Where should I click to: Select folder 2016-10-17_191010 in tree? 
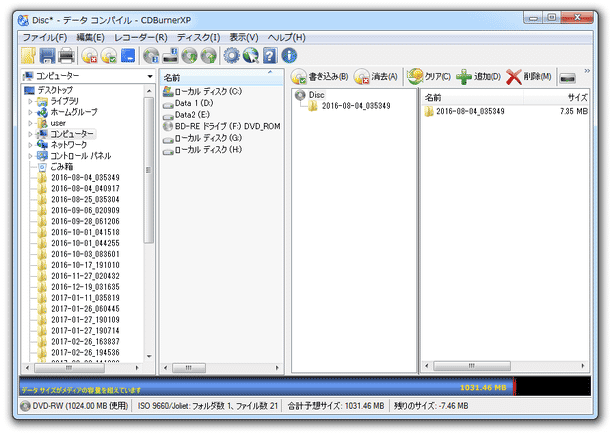point(85,265)
